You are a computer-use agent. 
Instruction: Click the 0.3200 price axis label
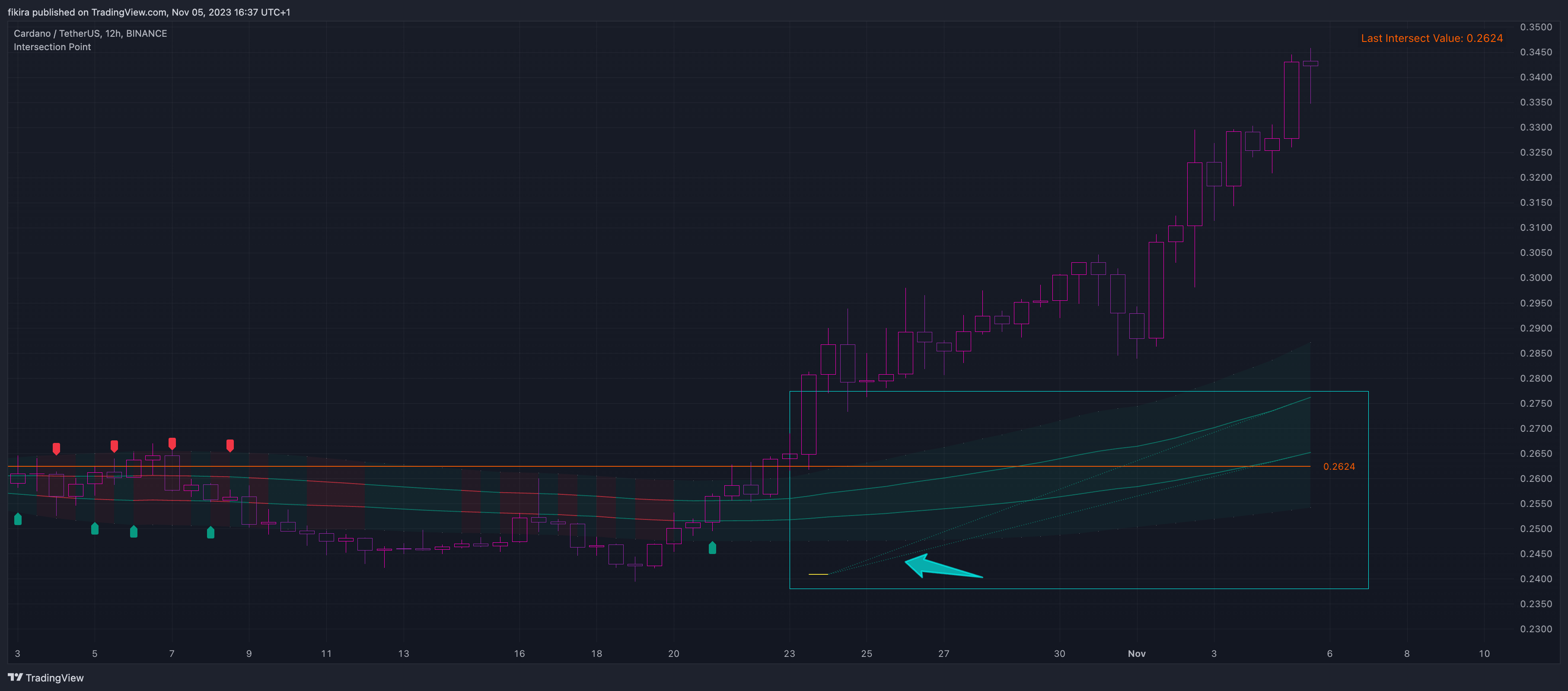[x=1536, y=178]
